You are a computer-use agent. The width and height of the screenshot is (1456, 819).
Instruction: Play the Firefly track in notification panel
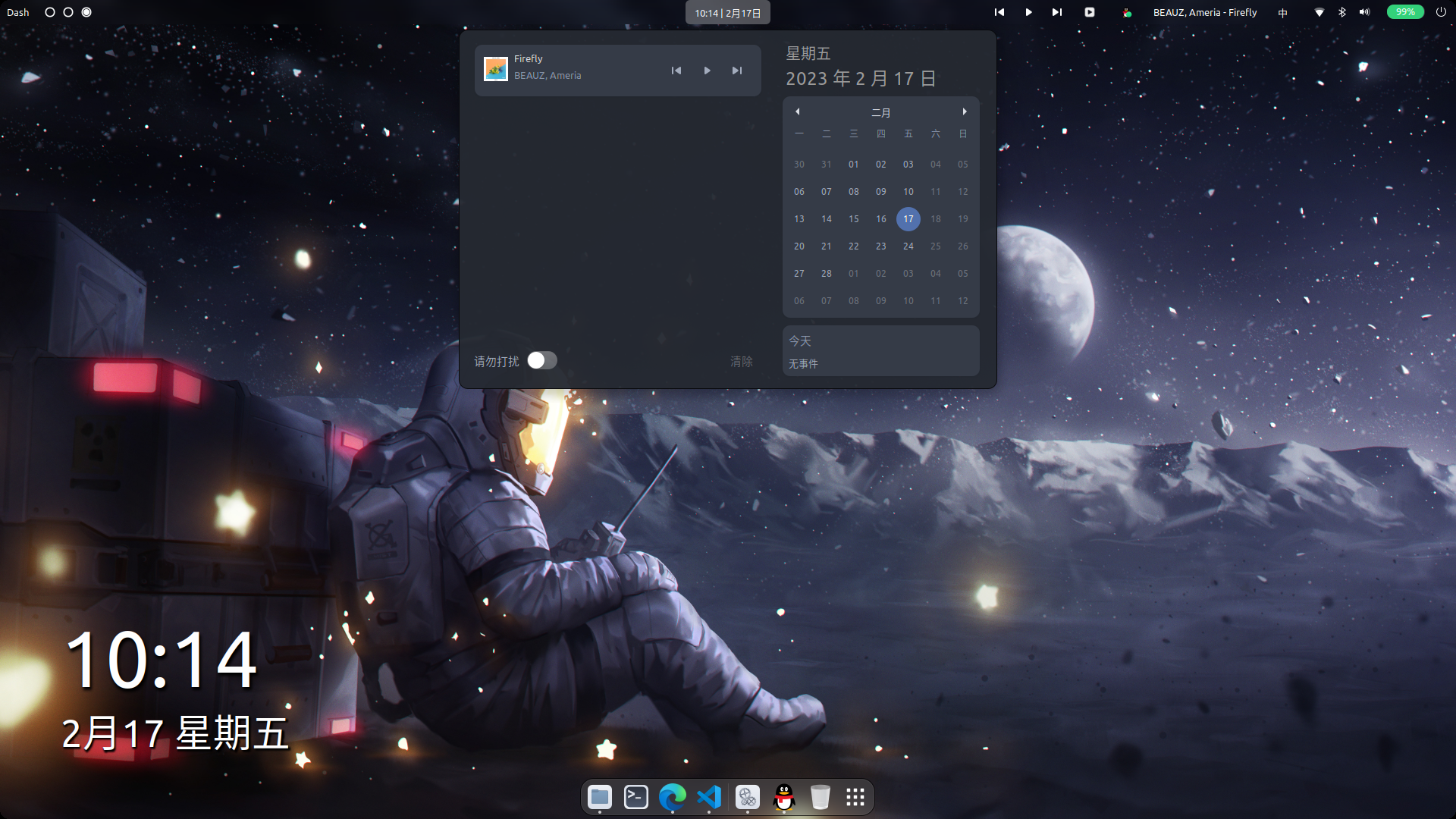coord(707,71)
